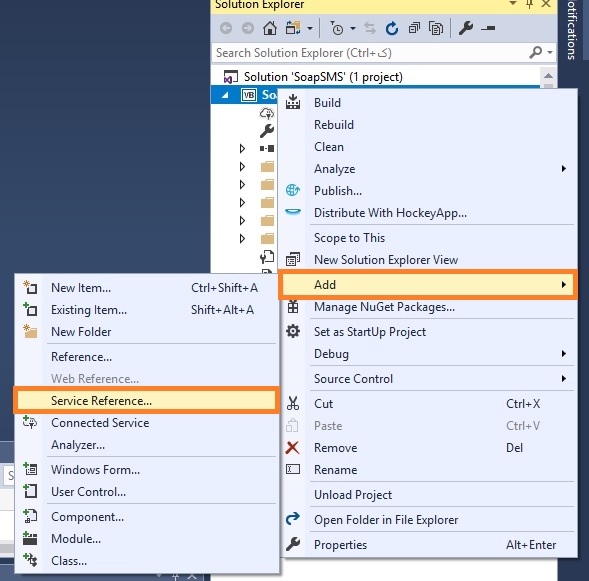Viewport: 589px width, 581px height.
Task: Open search options dropdown arrow
Action: coord(550,53)
